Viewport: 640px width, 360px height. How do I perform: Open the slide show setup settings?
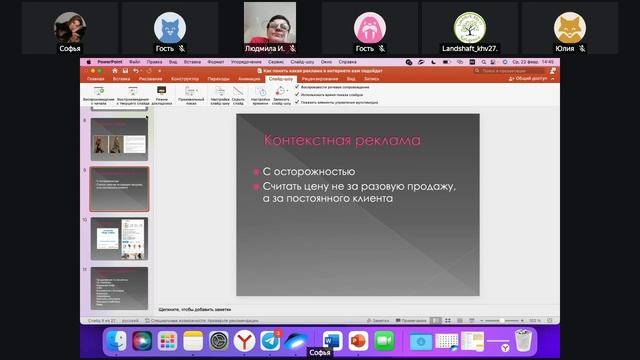(x=220, y=96)
